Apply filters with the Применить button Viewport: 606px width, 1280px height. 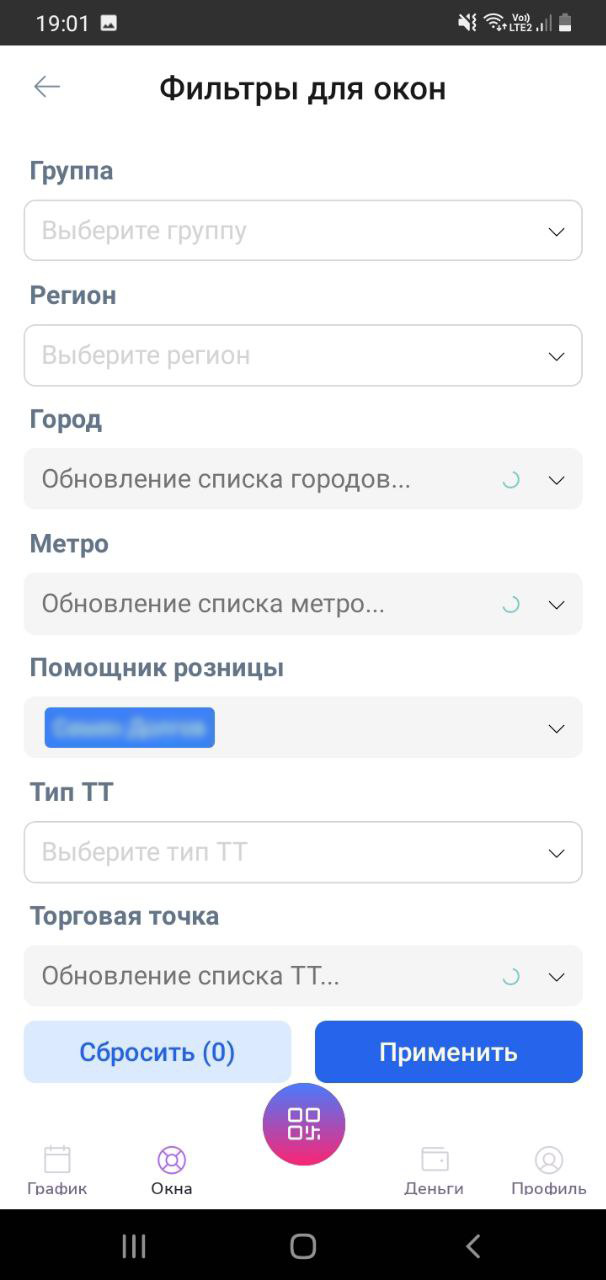[448, 1052]
